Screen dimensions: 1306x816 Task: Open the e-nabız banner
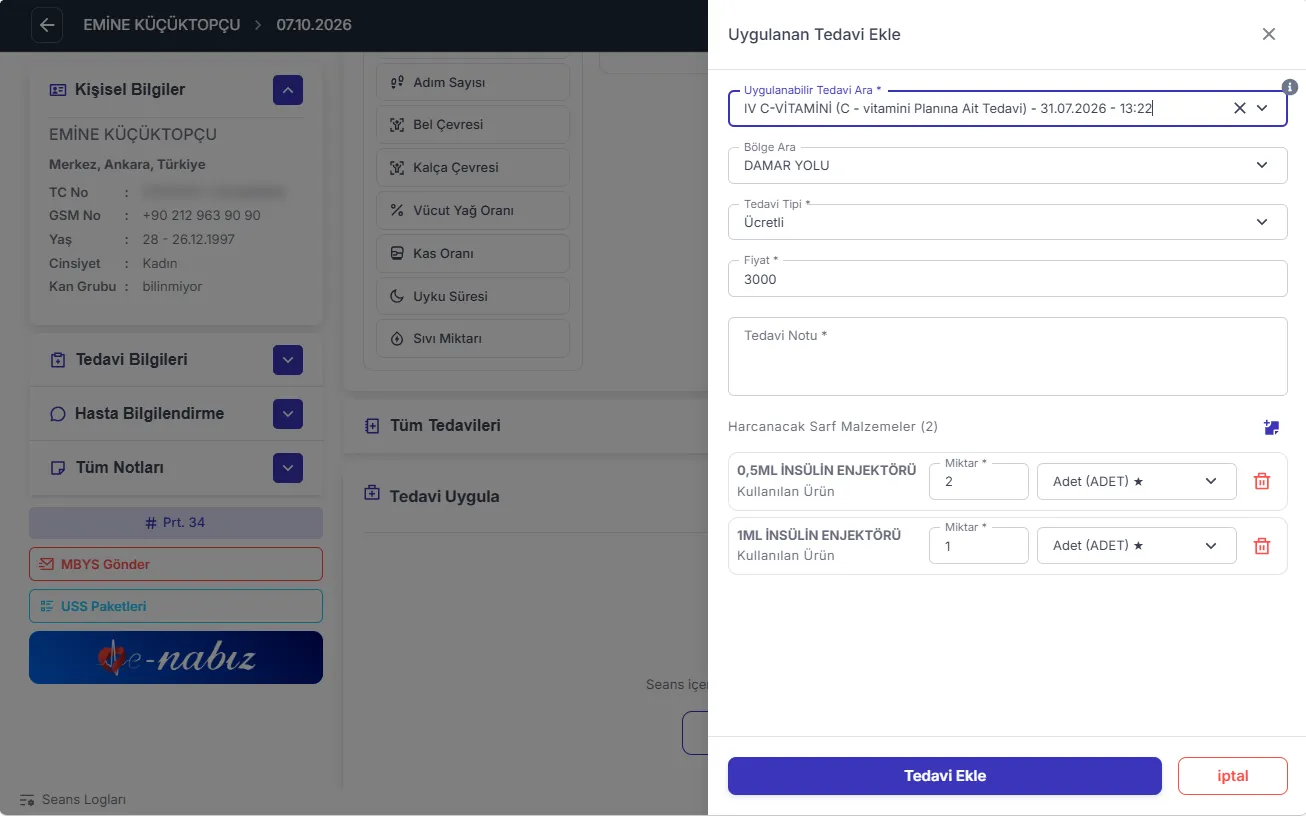point(176,657)
